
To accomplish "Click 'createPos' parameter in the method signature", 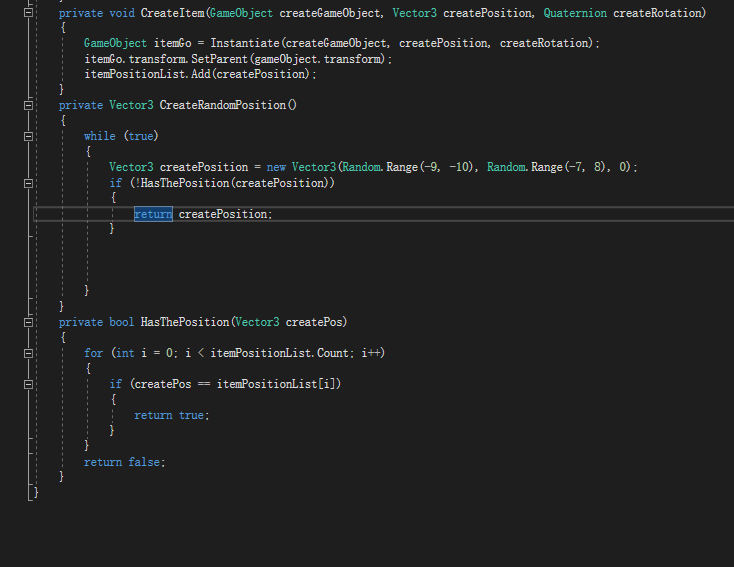I will (x=314, y=322).
